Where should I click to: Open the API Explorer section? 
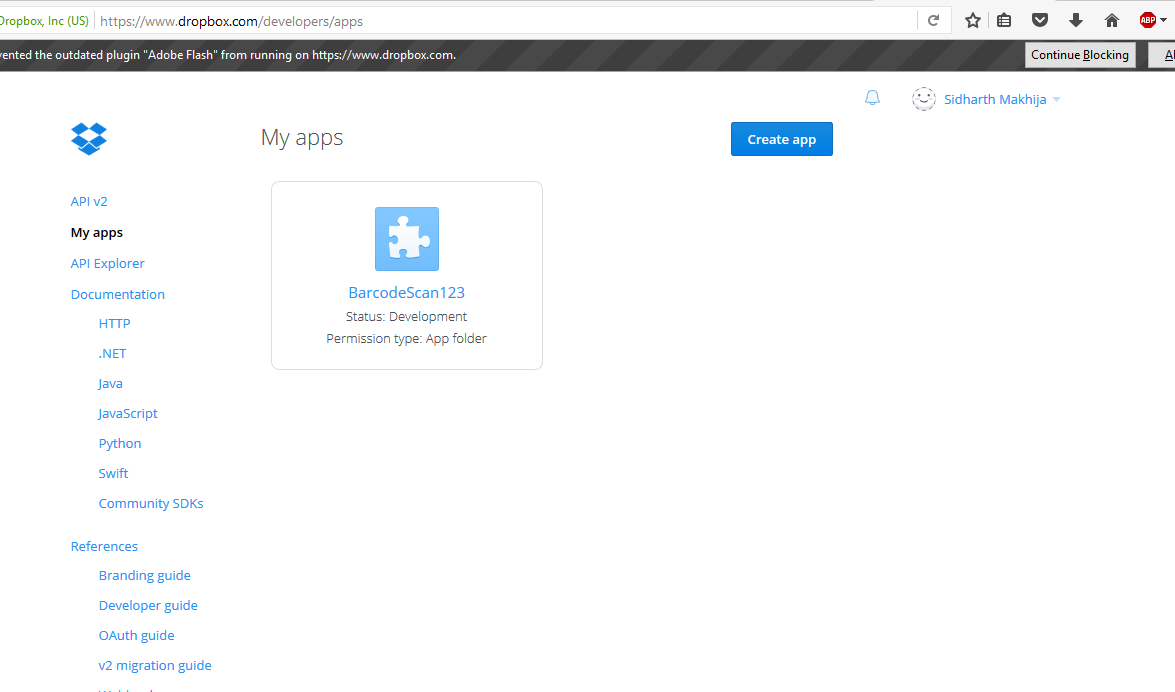pos(107,263)
